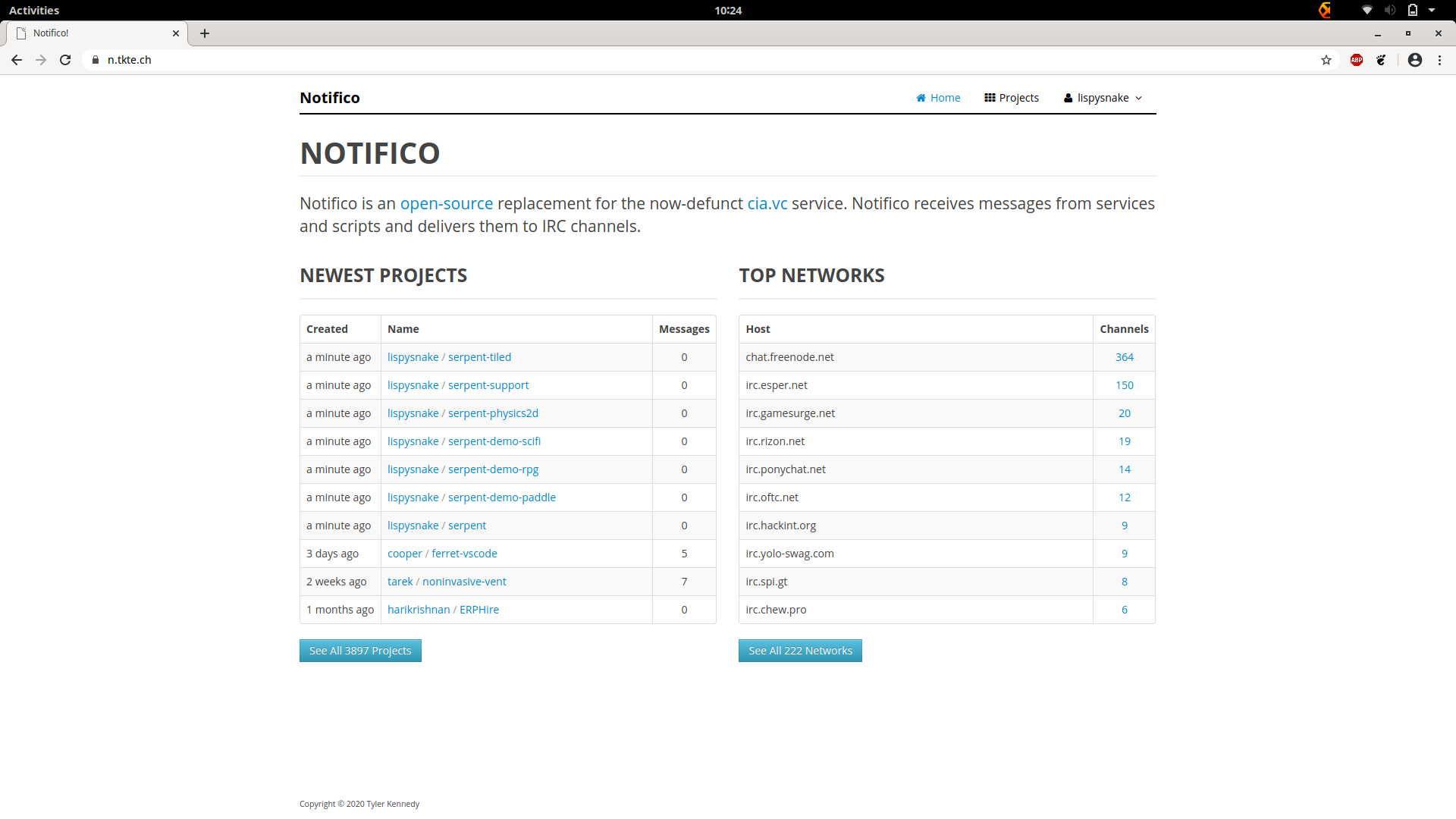Click the orange app indicator in top bar
This screenshot has width=1456, height=819.
point(1325,11)
